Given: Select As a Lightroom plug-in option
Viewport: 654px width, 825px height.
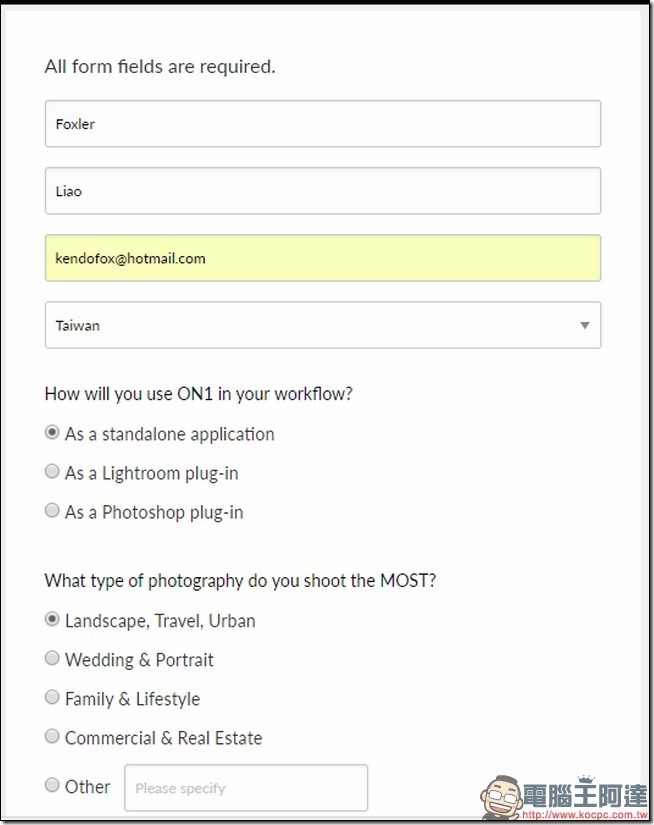Looking at the screenshot, I should point(52,471).
